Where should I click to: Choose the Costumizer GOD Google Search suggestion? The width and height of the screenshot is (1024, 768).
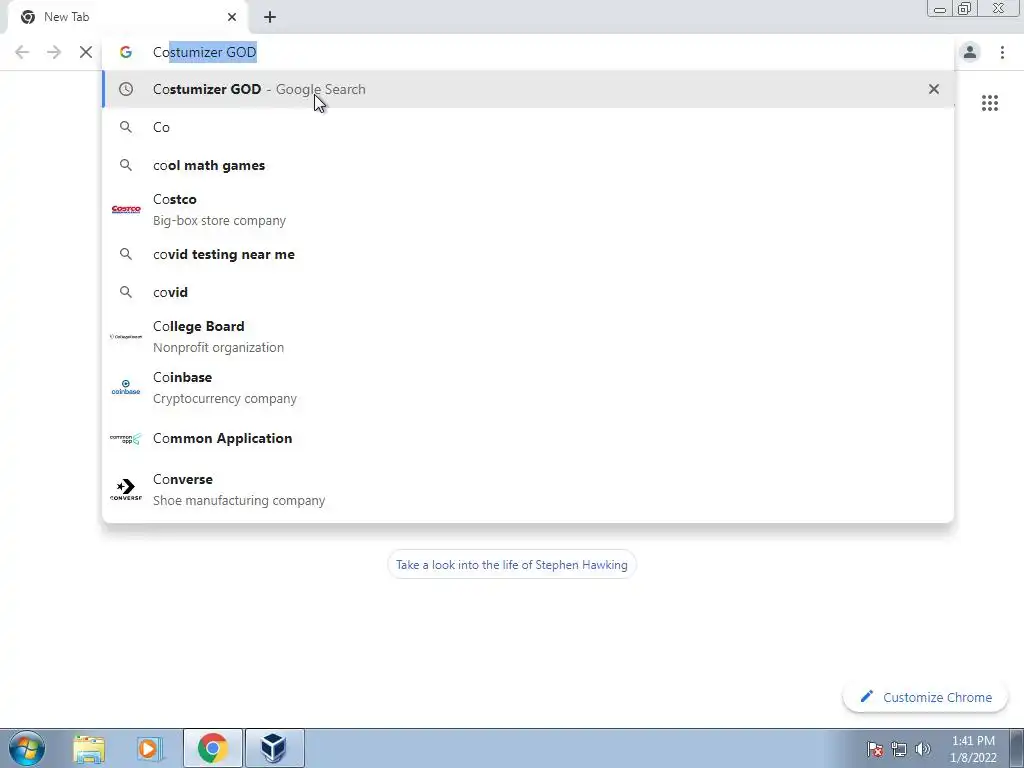click(528, 89)
